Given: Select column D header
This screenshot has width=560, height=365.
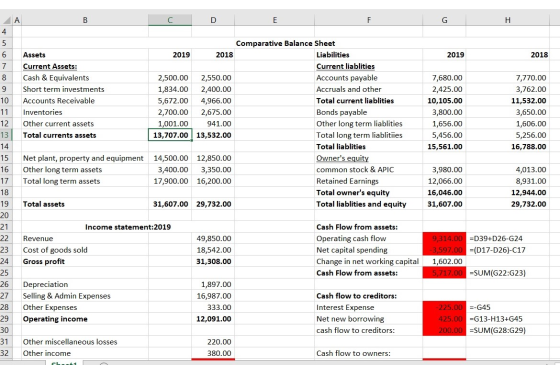Looking at the screenshot, I should coord(213,20).
